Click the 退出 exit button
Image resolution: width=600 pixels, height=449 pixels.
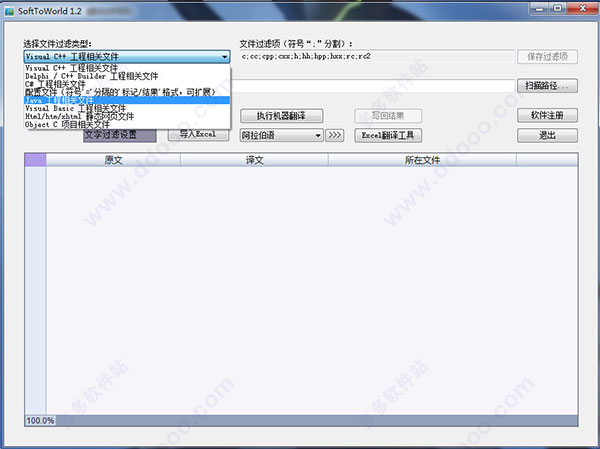547,135
